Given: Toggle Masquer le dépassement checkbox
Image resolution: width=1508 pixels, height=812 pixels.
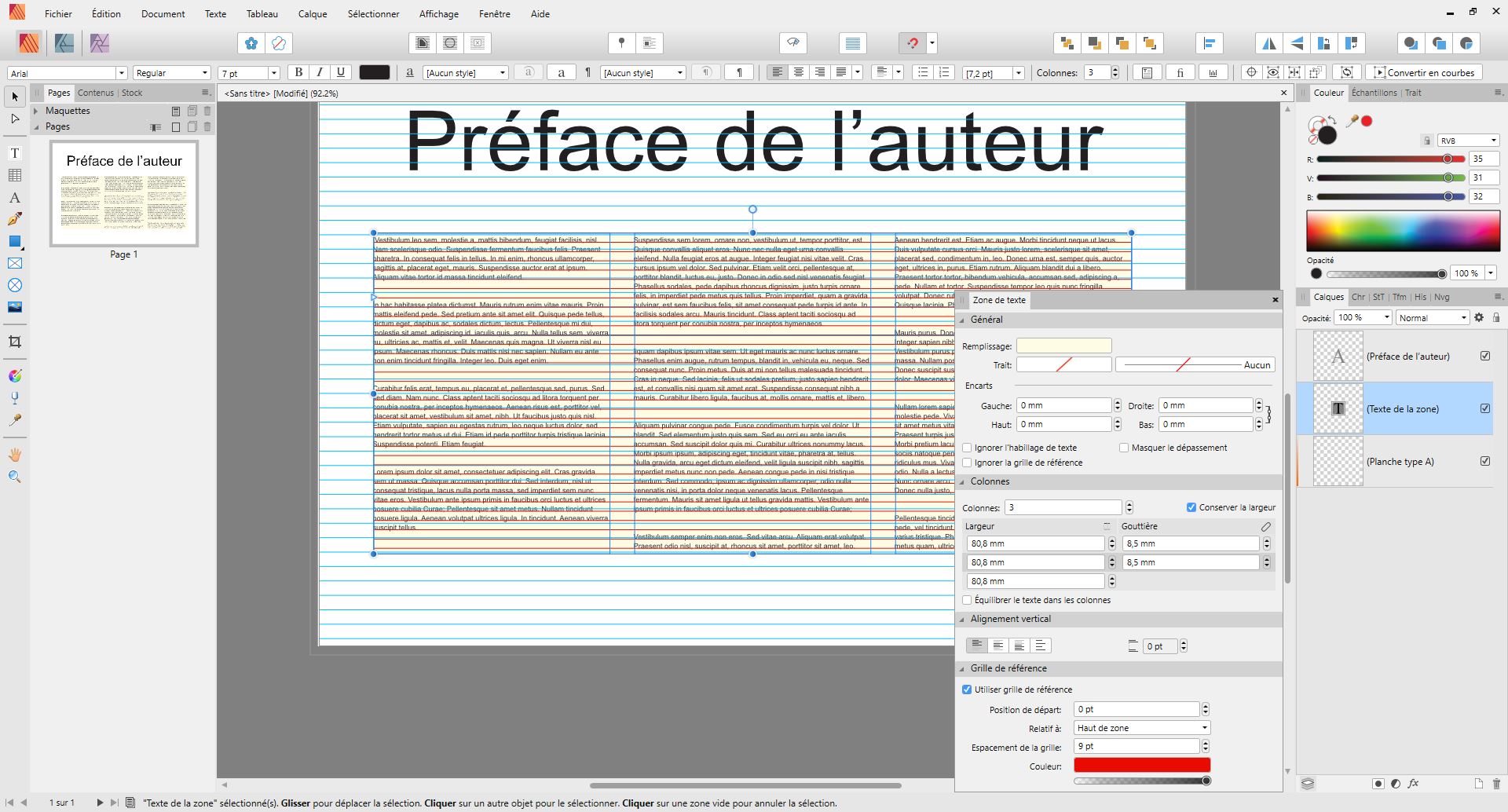Looking at the screenshot, I should (1125, 448).
